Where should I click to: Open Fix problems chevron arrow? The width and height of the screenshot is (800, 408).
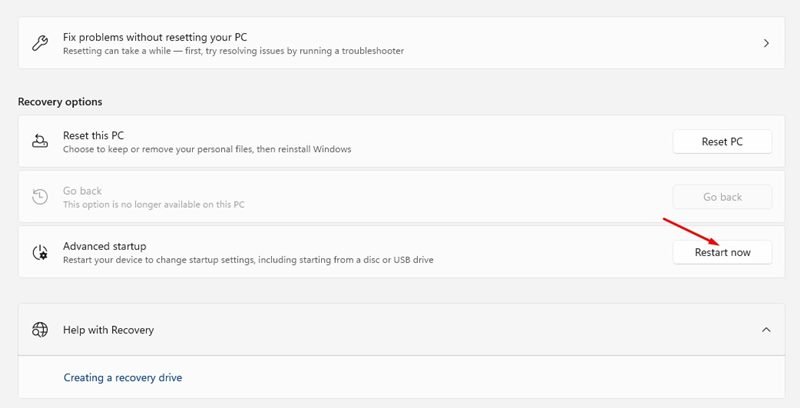pyautogui.click(x=766, y=43)
